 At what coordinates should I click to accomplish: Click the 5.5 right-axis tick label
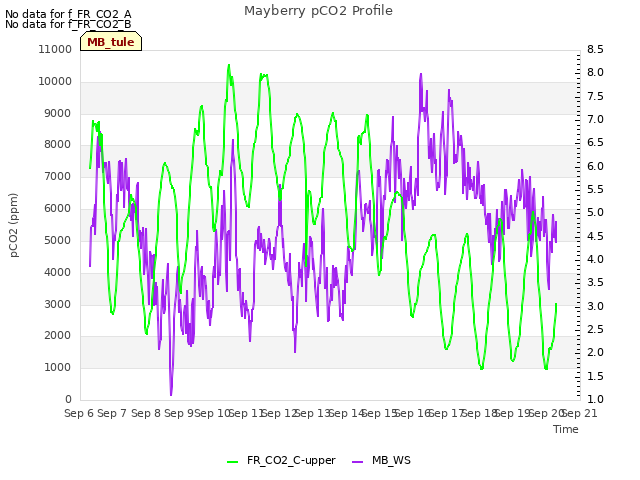coord(595,189)
